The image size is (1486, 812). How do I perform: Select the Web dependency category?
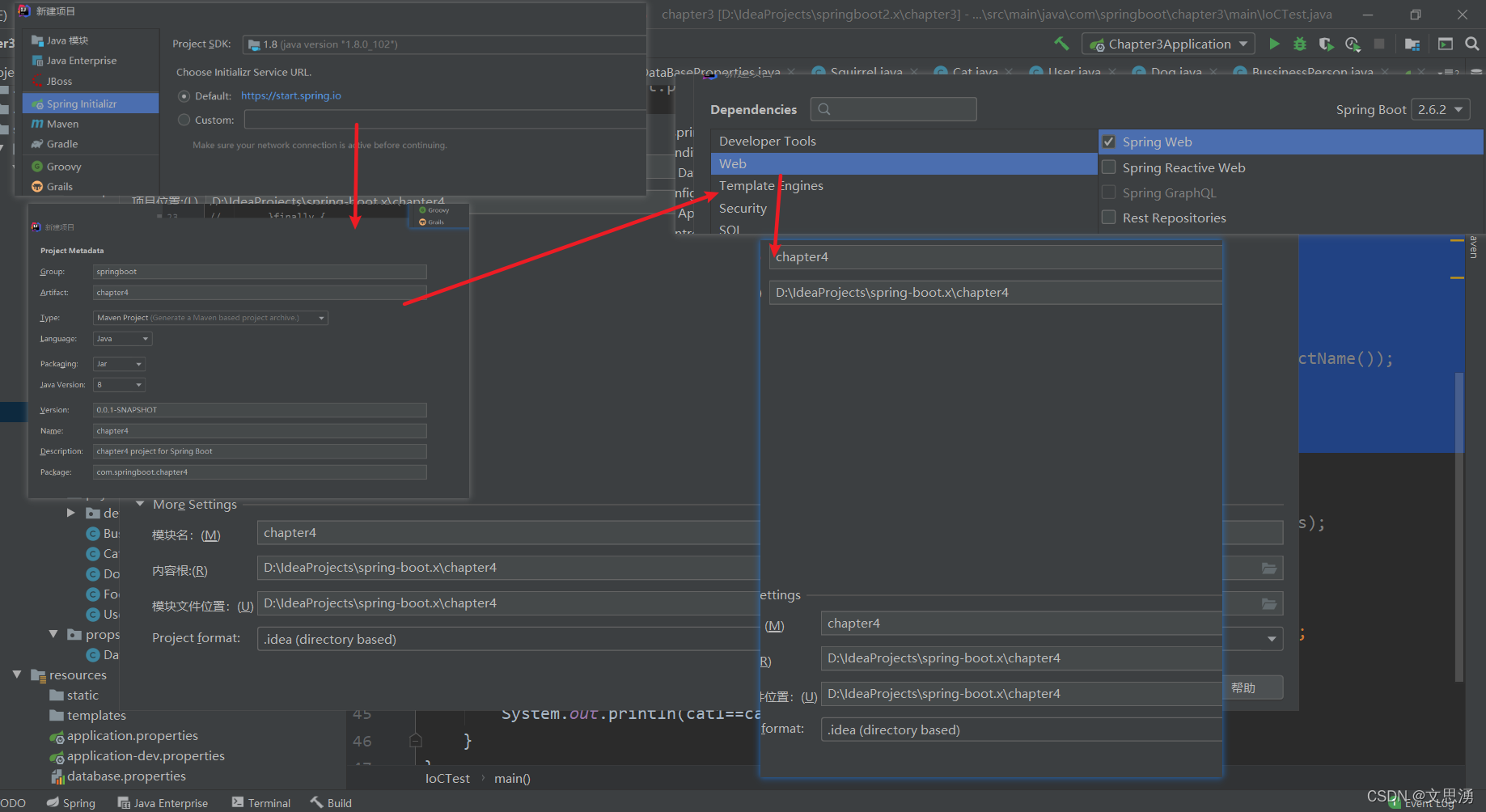904,163
